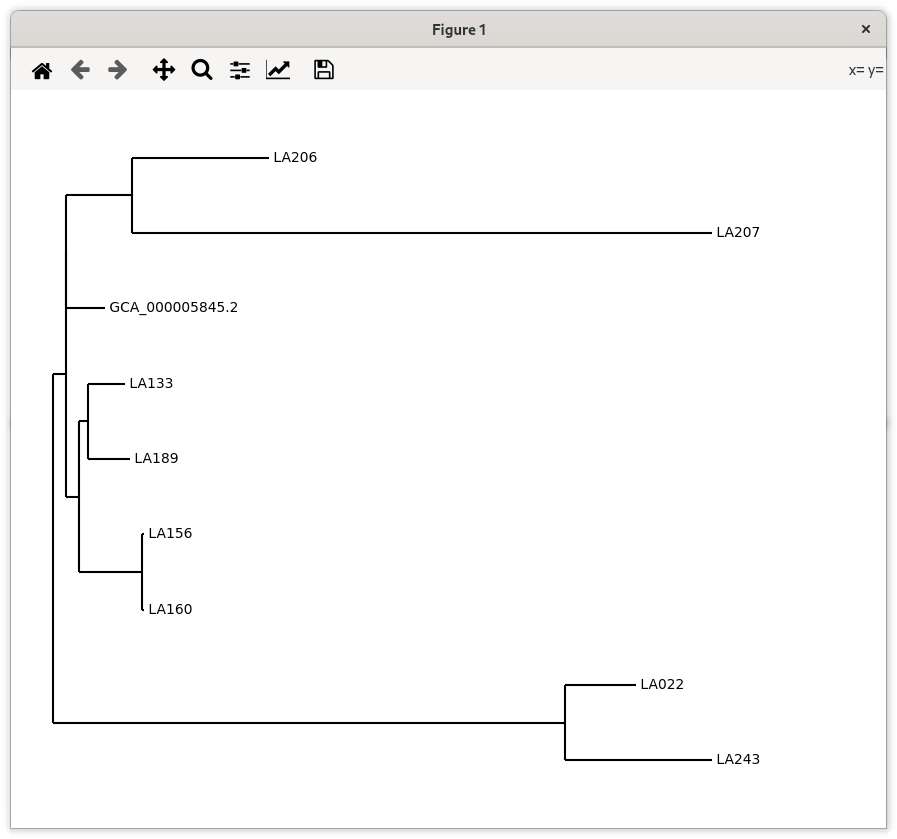Click the GCA_000005845.2 reference label

coord(173,308)
